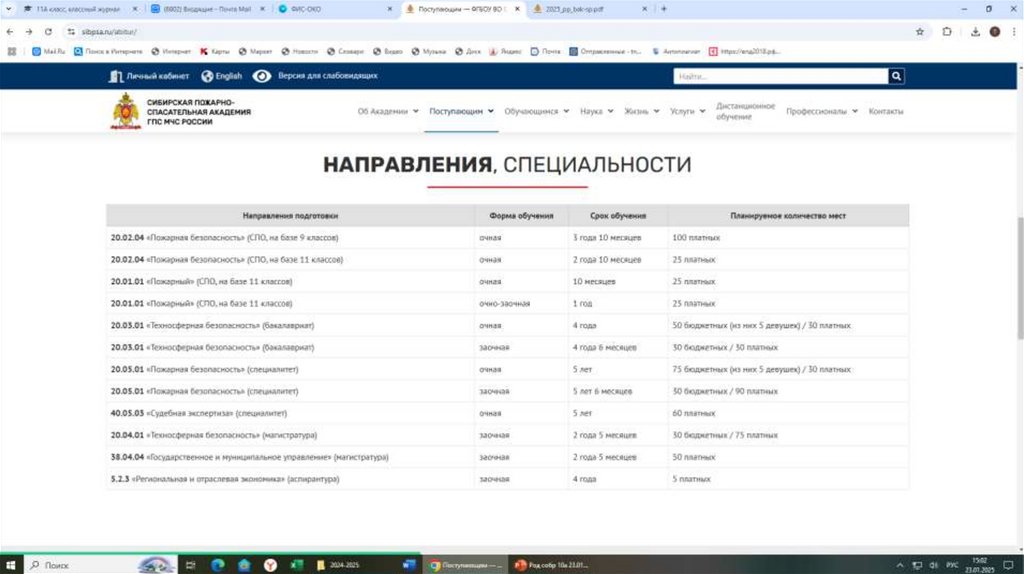The image size is (1024, 574).
Task: Open the Антиплагиат bookmark
Action: click(x=676, y=51)
